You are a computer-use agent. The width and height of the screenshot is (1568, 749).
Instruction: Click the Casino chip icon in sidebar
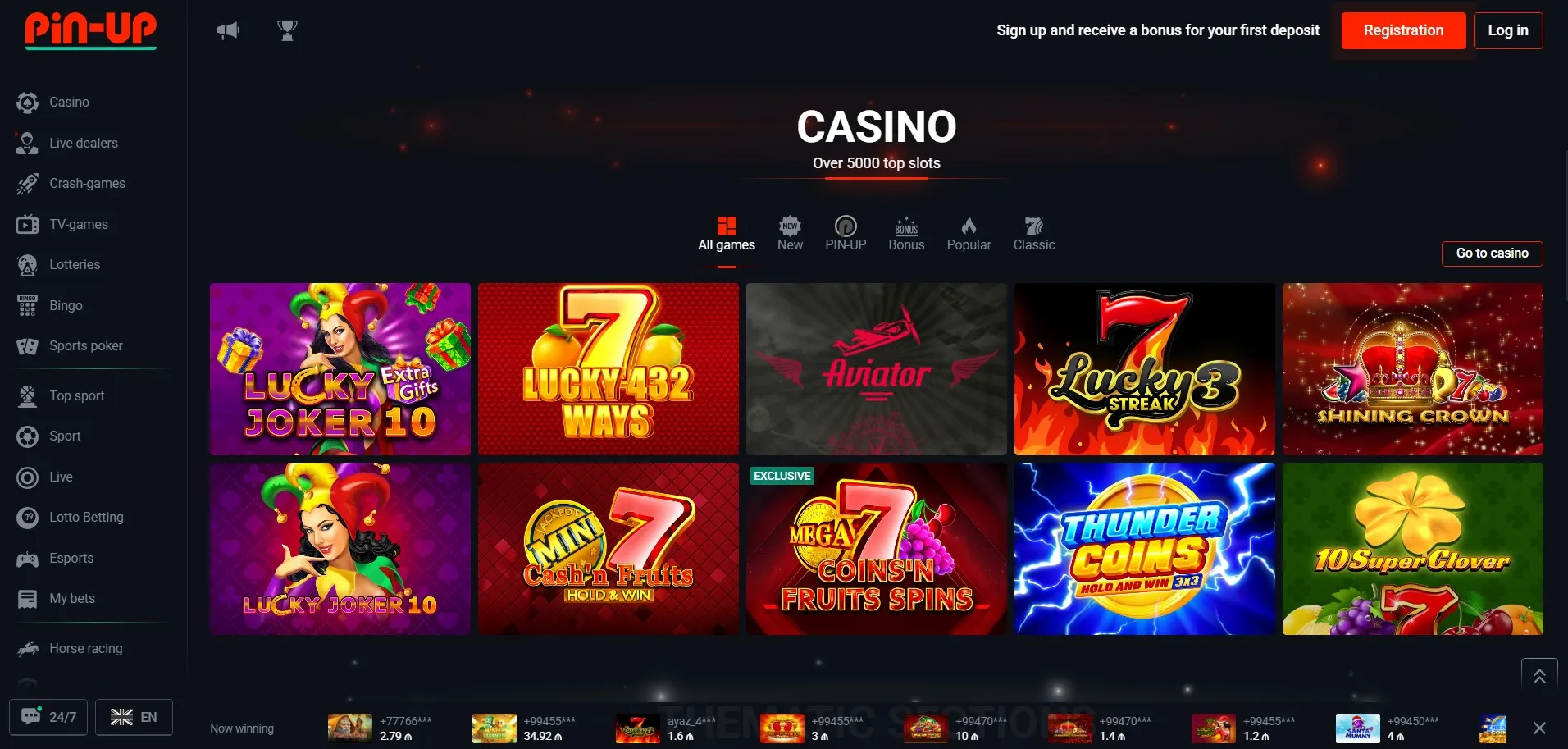27,103
